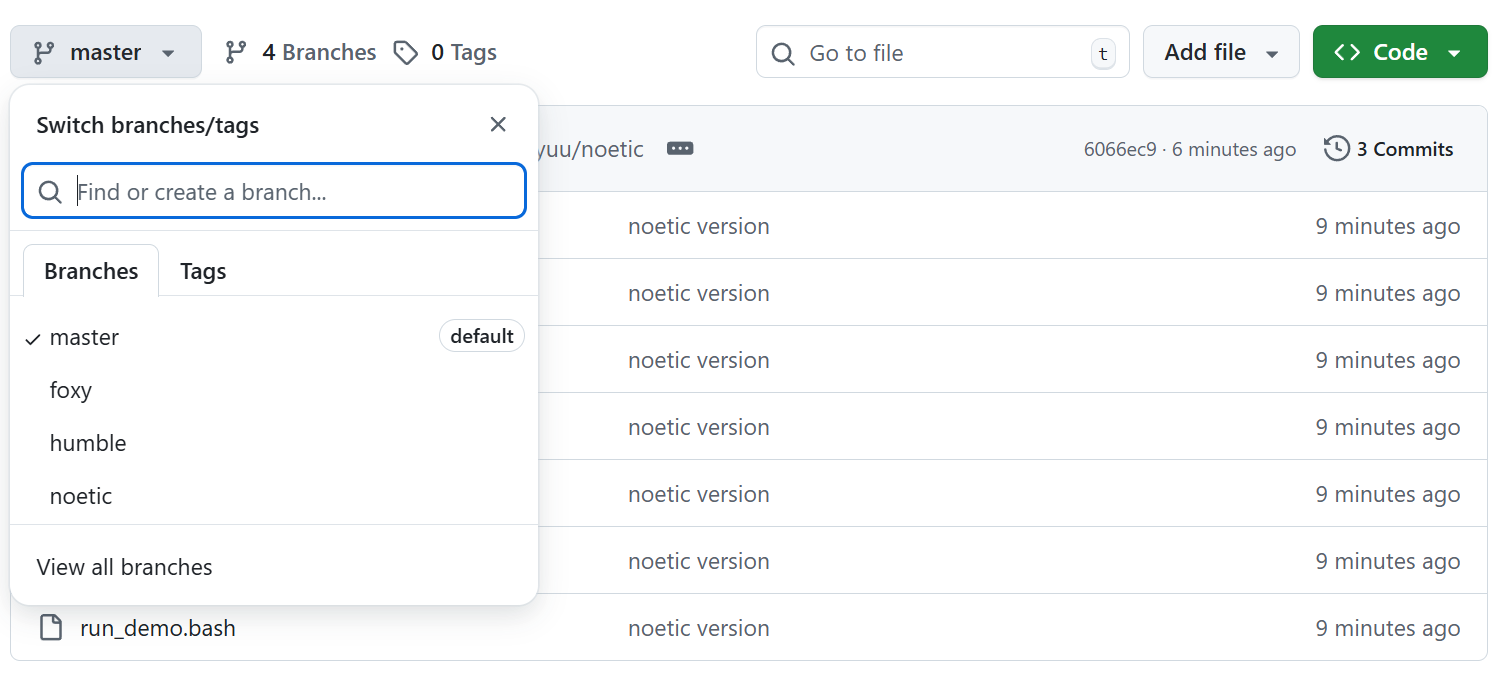Click the tag icon next to 0 Tags

click(x=405, y=52)
